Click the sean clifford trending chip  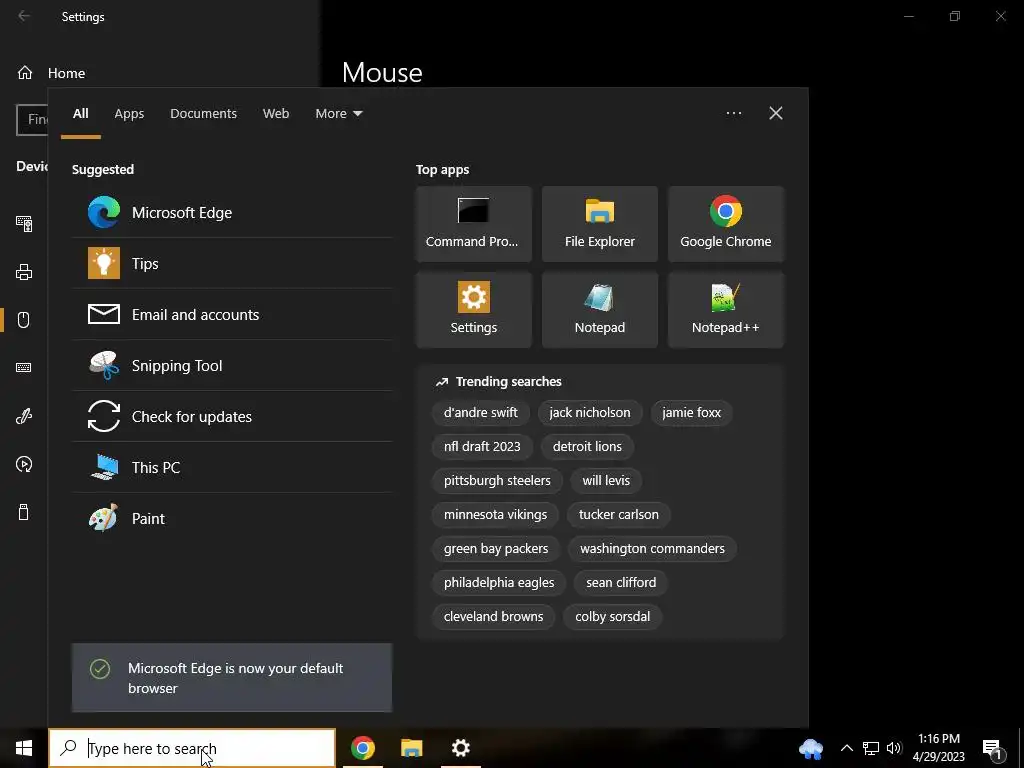[621, 583]
